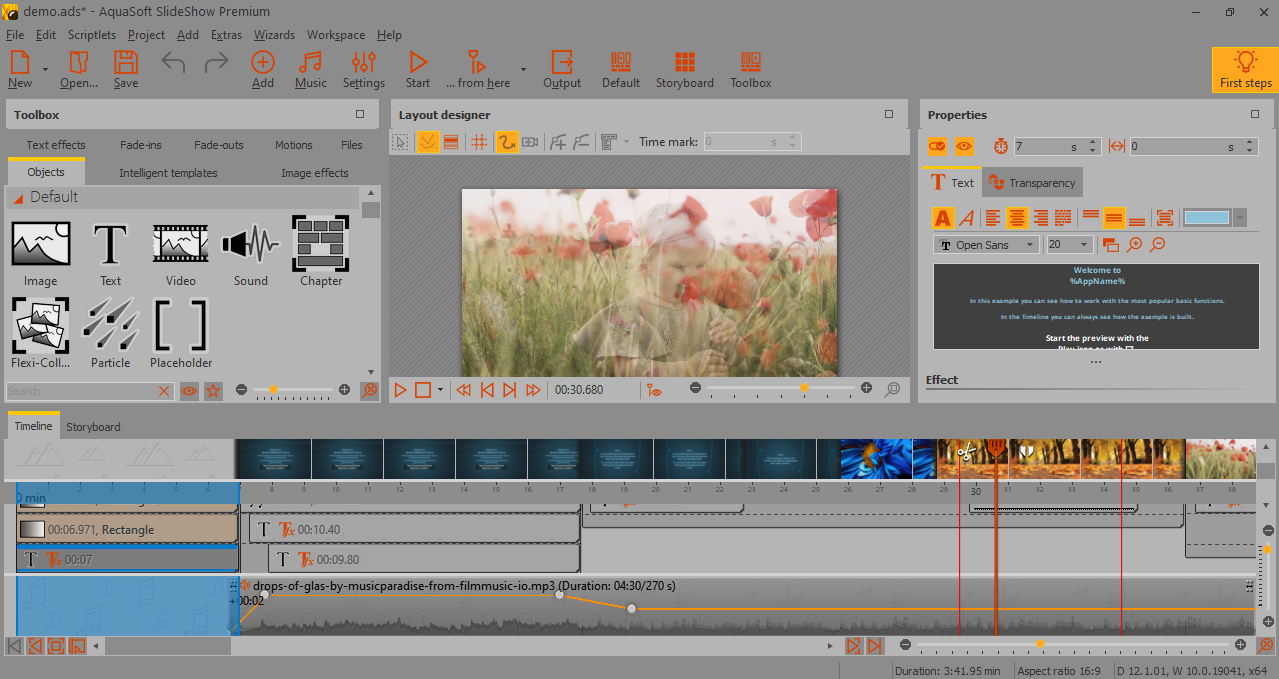The image size is (1279, 679).
Task: Toggle the visibility eye in Properties panel
Action: coord(964,146)
